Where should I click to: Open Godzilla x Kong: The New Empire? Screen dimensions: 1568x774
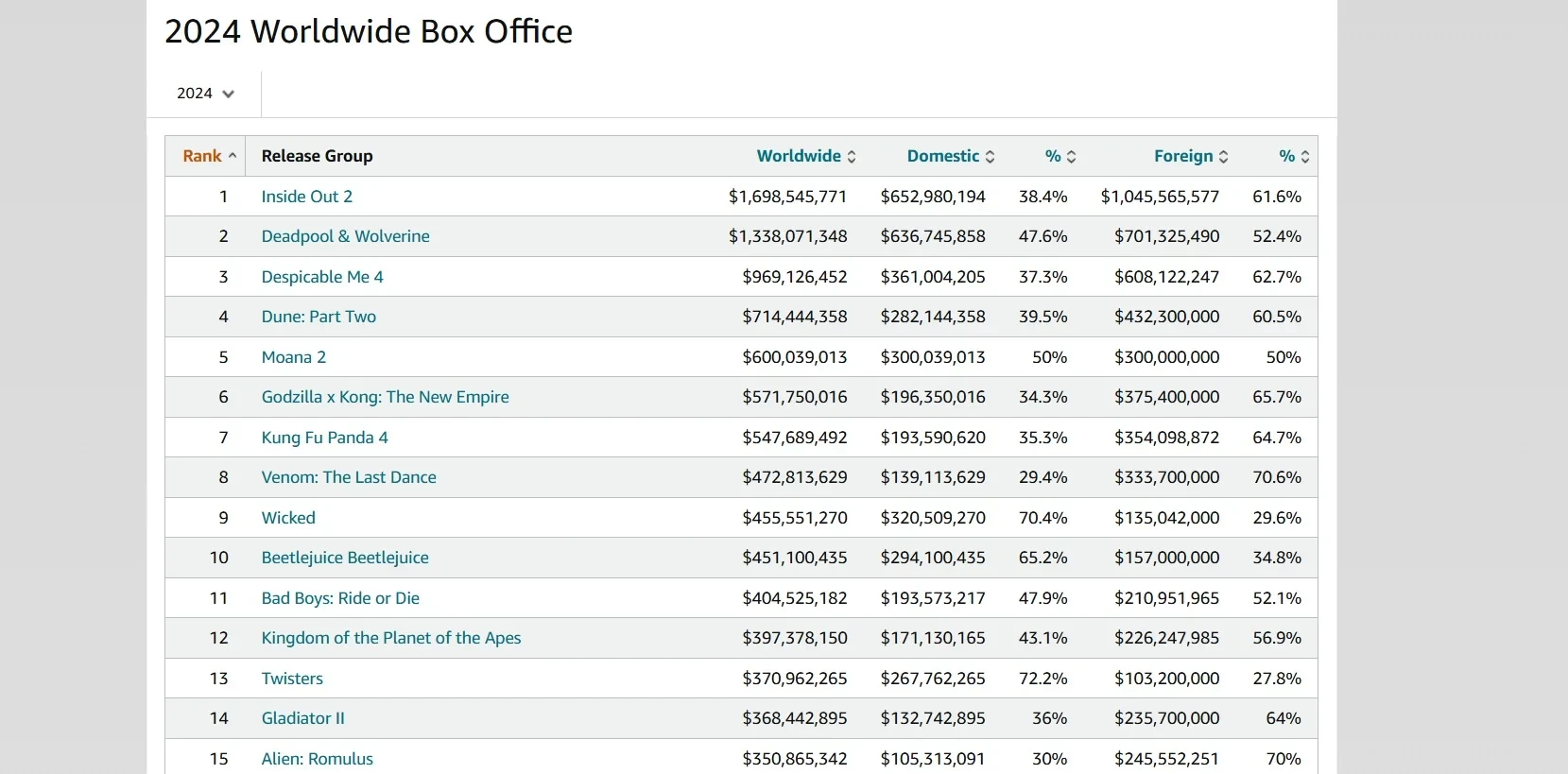click(x=385, y=397)
